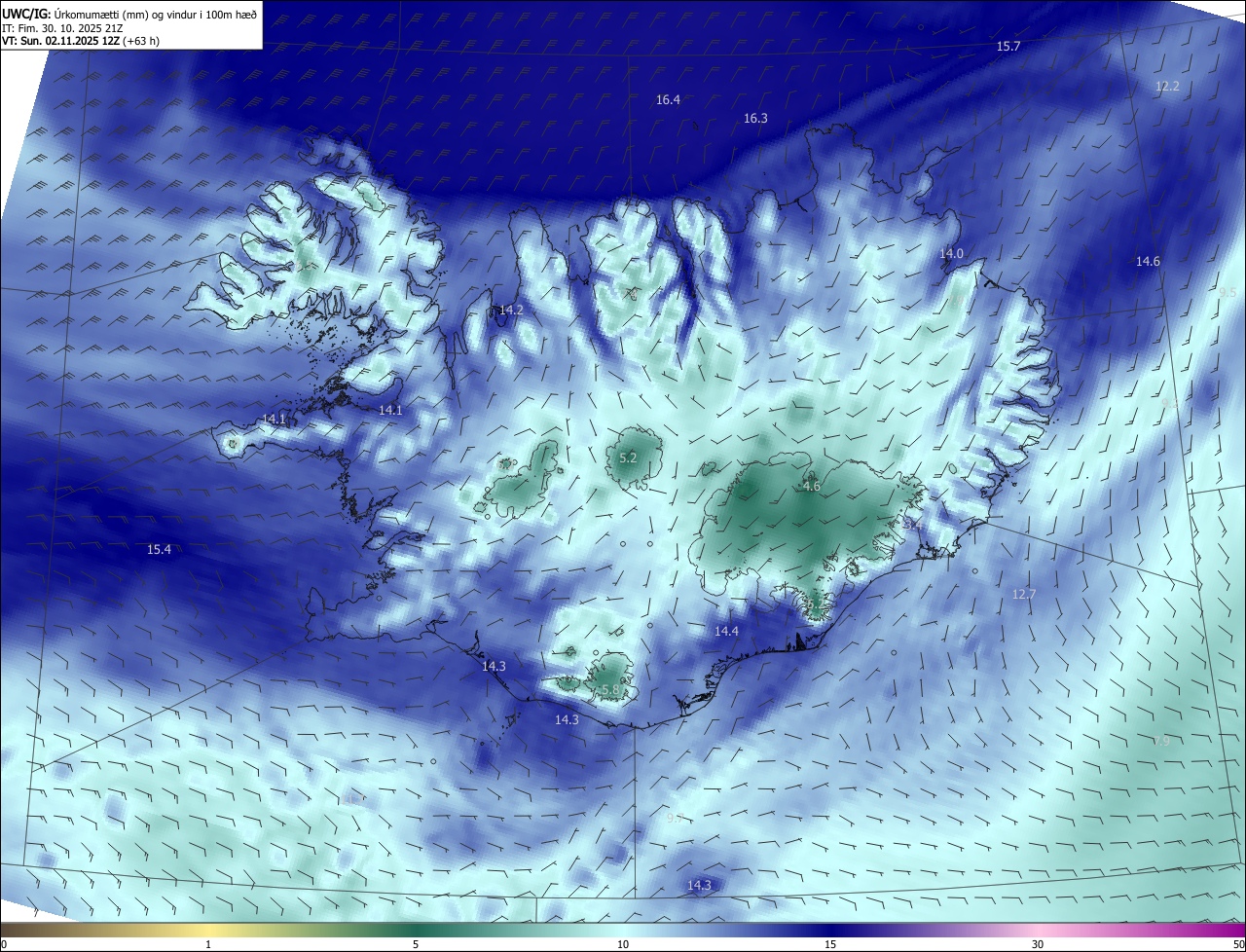Screen dimensions: 1246x952
Task: Click the 14.6 value label
Action: 1148,261
